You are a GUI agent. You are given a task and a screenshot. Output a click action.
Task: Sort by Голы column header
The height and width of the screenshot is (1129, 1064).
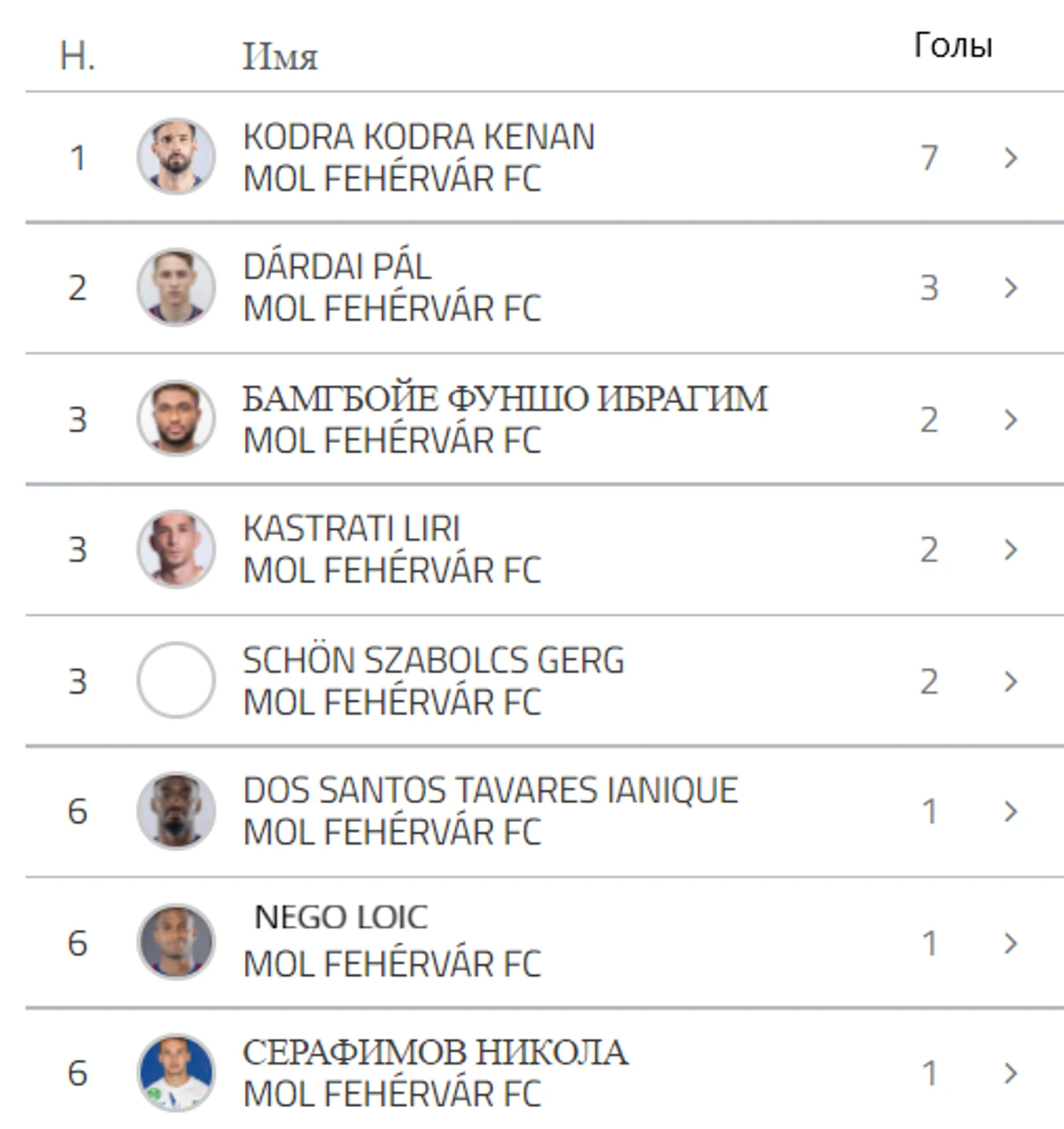tap(952, 46)
